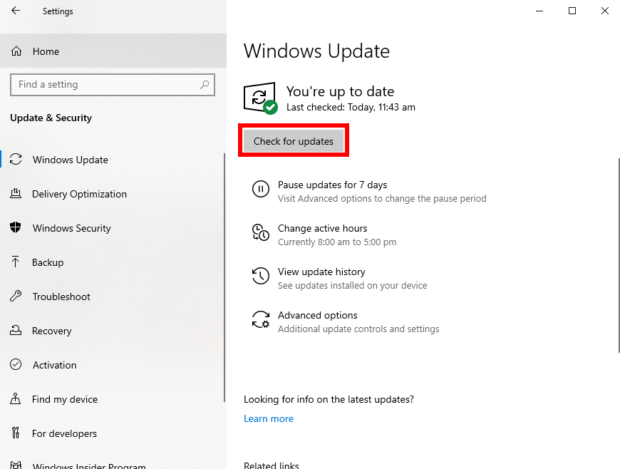Image resolution: width=620 pixels, height=469 pixels.
Task: Click the Recovery icon in sidebar
Action: tap(16, 331)
